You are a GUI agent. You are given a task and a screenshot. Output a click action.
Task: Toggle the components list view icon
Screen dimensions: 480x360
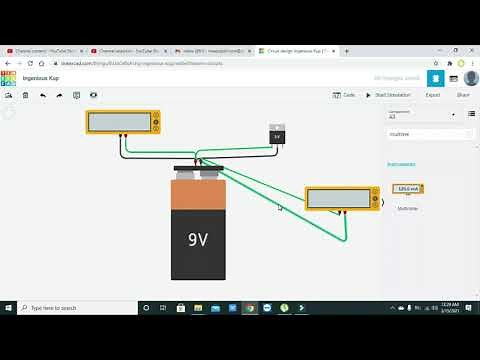coord(471,114)
